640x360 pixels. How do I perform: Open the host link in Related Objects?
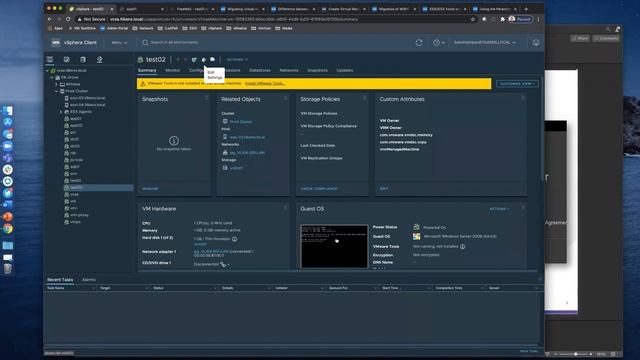(x=247, y=137)
